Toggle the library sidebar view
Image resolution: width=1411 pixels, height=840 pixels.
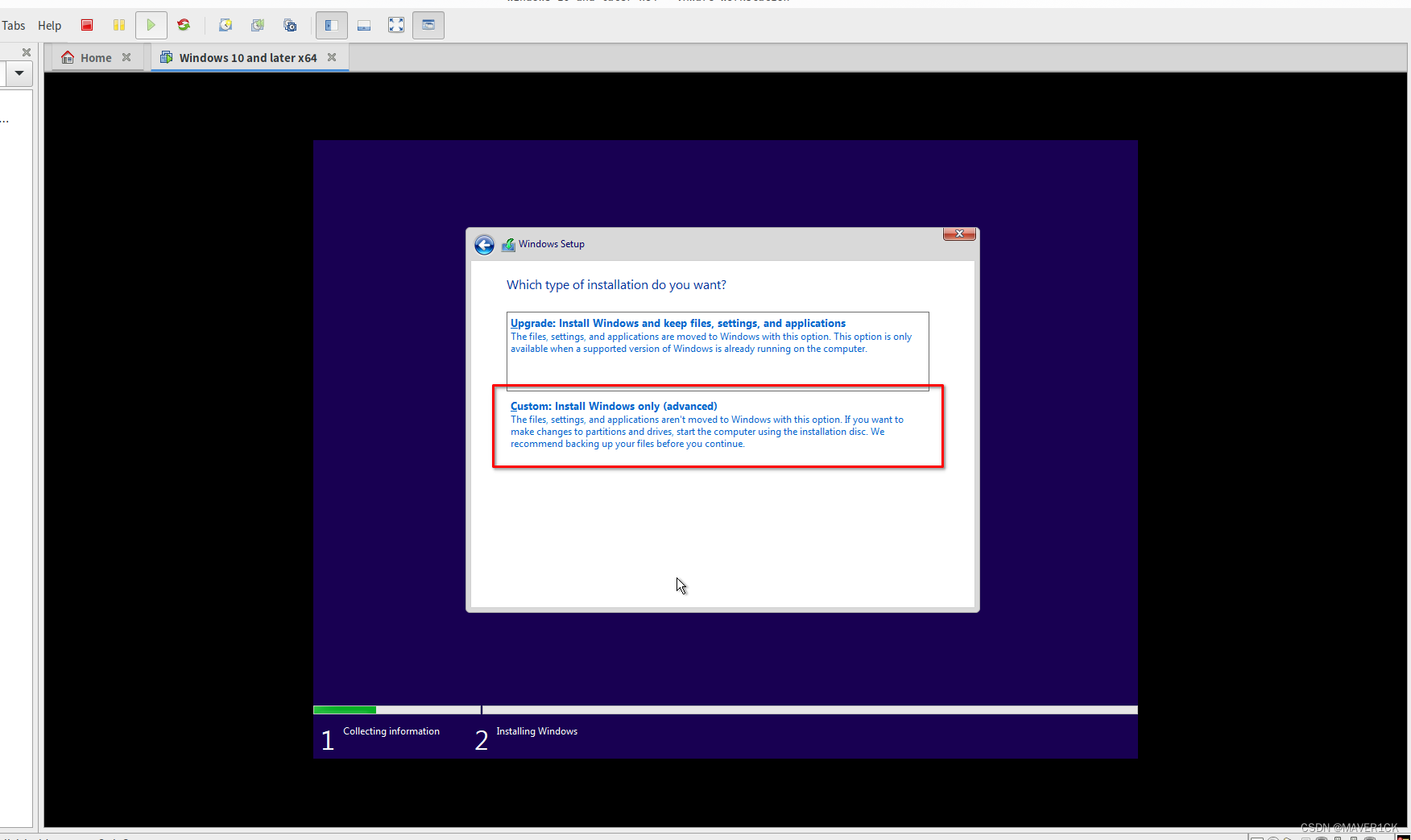pyautogui.click(x=331, y=25)
